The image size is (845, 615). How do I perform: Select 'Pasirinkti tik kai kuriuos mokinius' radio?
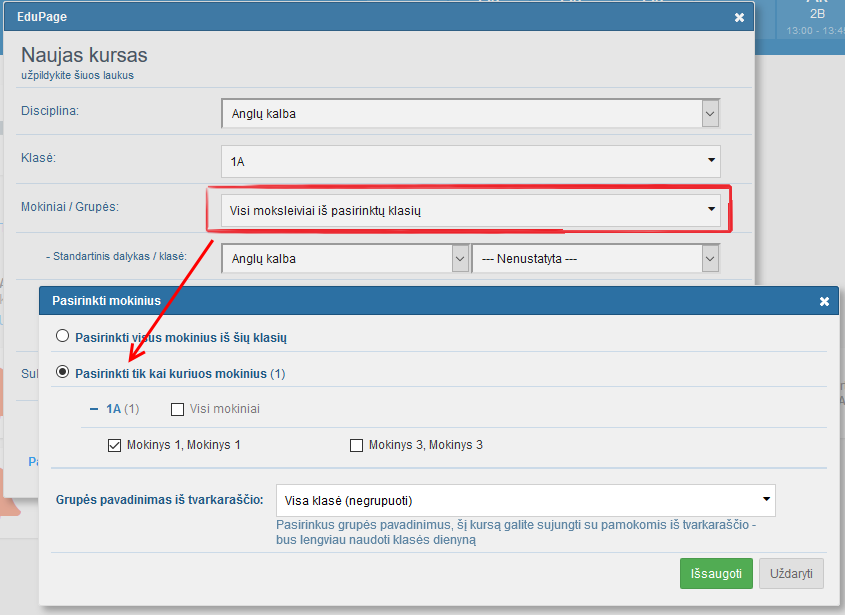[63, 372]
